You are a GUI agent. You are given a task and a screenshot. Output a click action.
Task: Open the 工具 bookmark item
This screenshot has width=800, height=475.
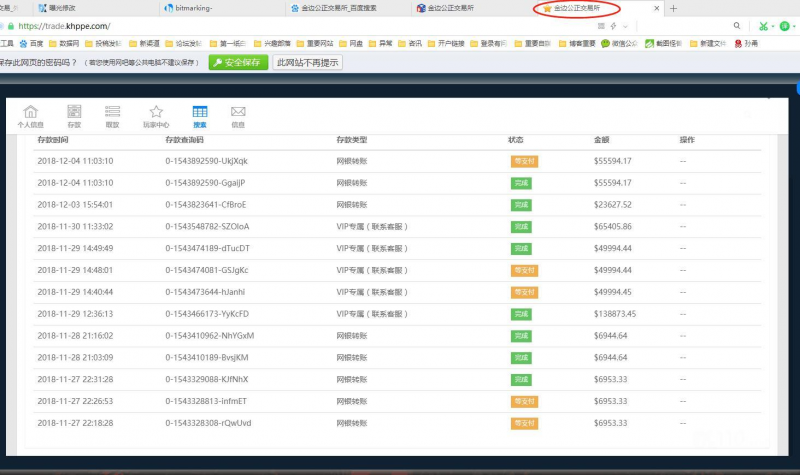pyautogui.click(x=7, y=44)
